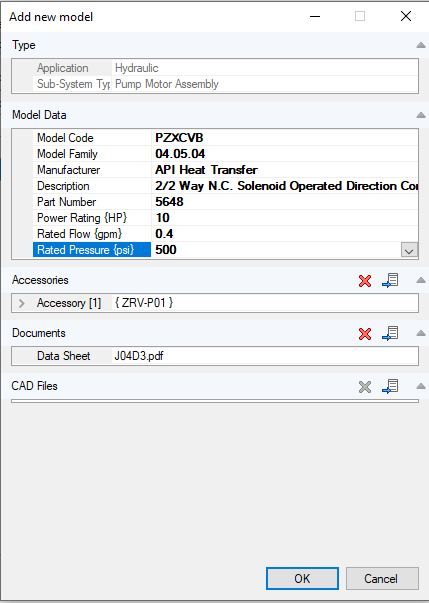The height and width of the screenshot is (603, 429).
Task: Remove document with red X in Documents
Action: [365, 334]
